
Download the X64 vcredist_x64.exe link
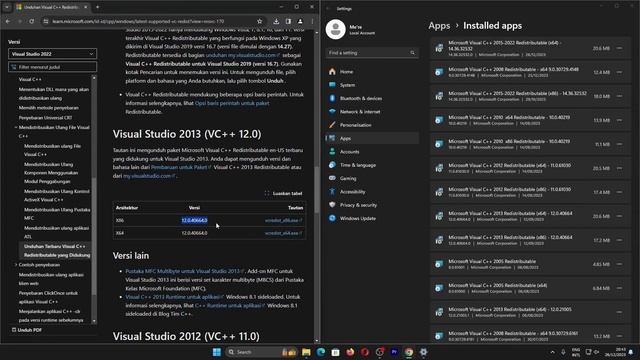tap(283, 233)
